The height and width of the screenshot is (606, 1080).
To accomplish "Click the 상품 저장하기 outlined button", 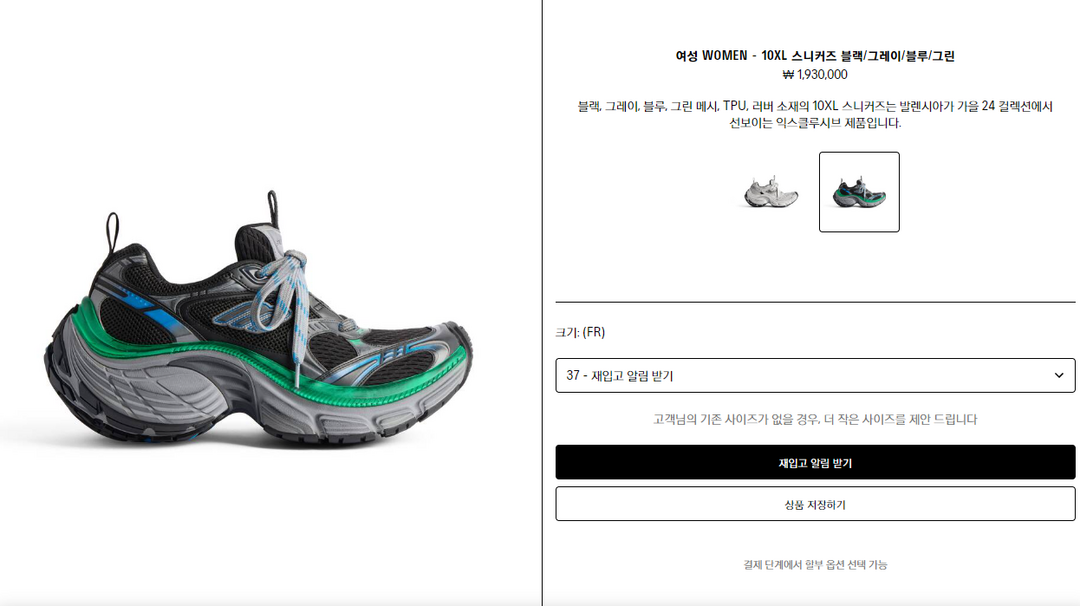I will coord(815,504).
